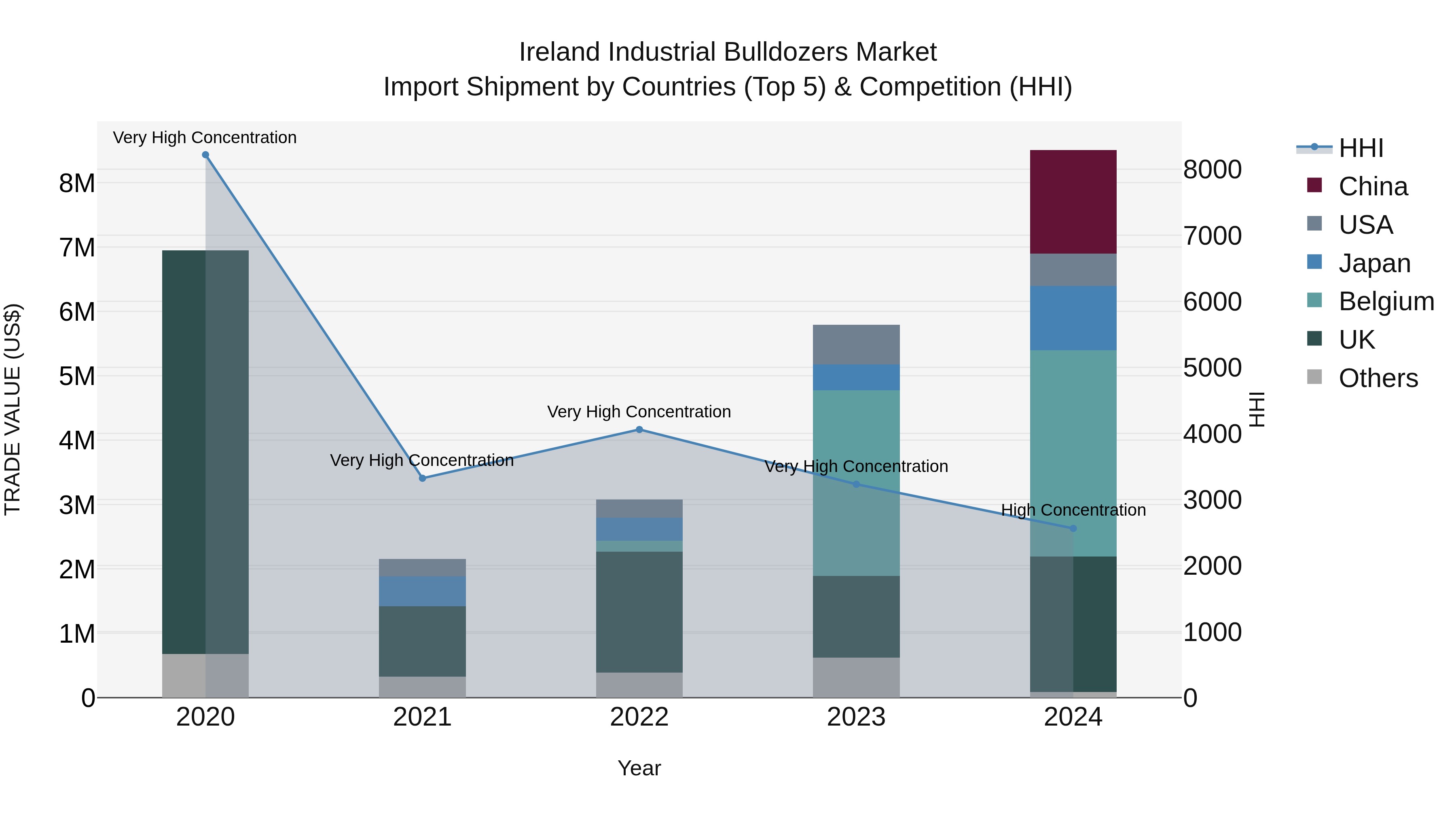The width and height of the screenshot is (1456, 819).
Task: Click the 4000 tick on the right axis
Action: pyautogui.click(x=1213, y=434)
